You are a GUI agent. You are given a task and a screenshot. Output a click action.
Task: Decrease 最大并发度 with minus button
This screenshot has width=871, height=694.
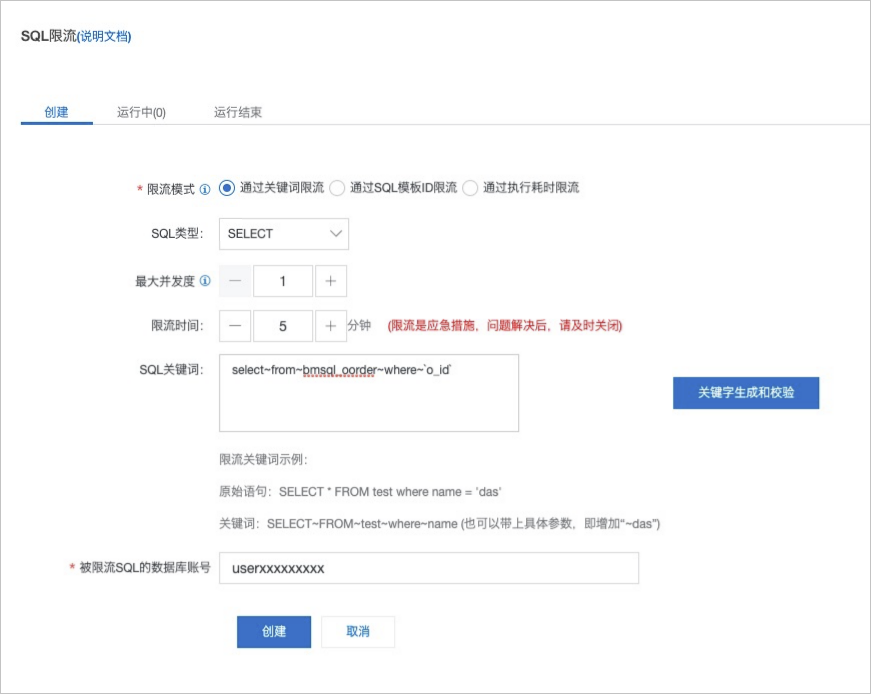click(x=235, y=281)
